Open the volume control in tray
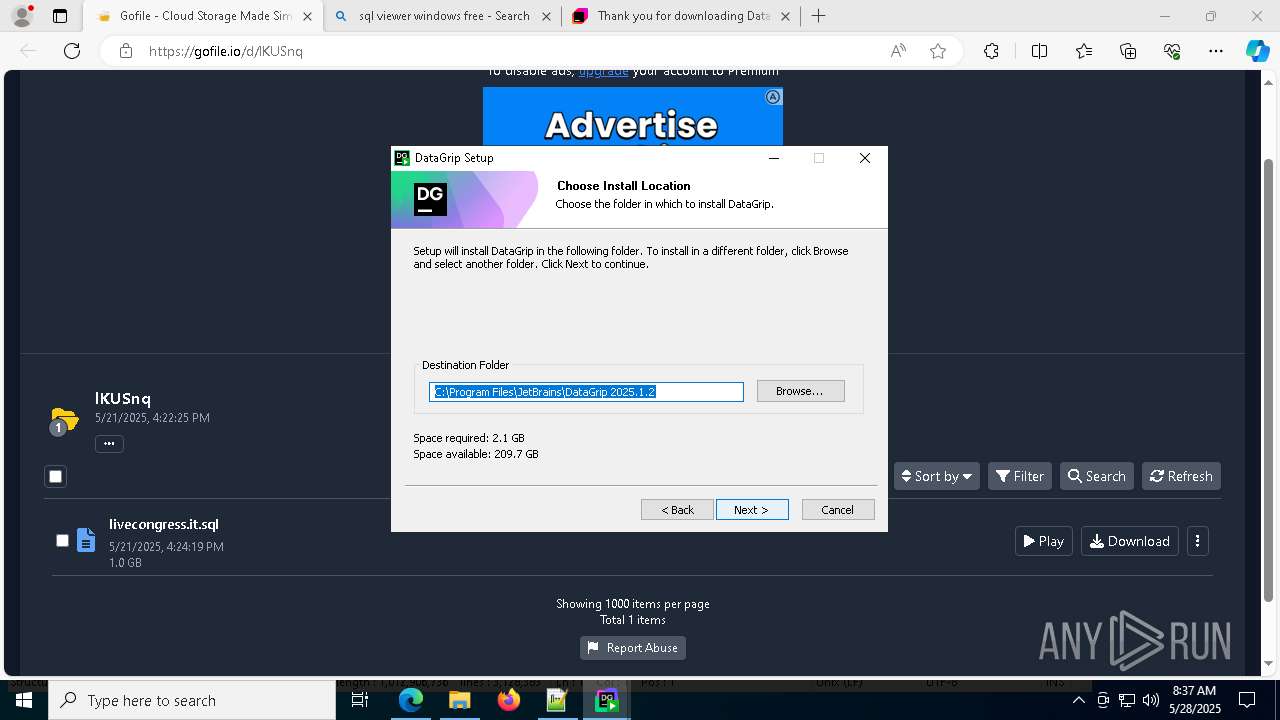Screen dimensions: 1280x720 [1150, 700]
